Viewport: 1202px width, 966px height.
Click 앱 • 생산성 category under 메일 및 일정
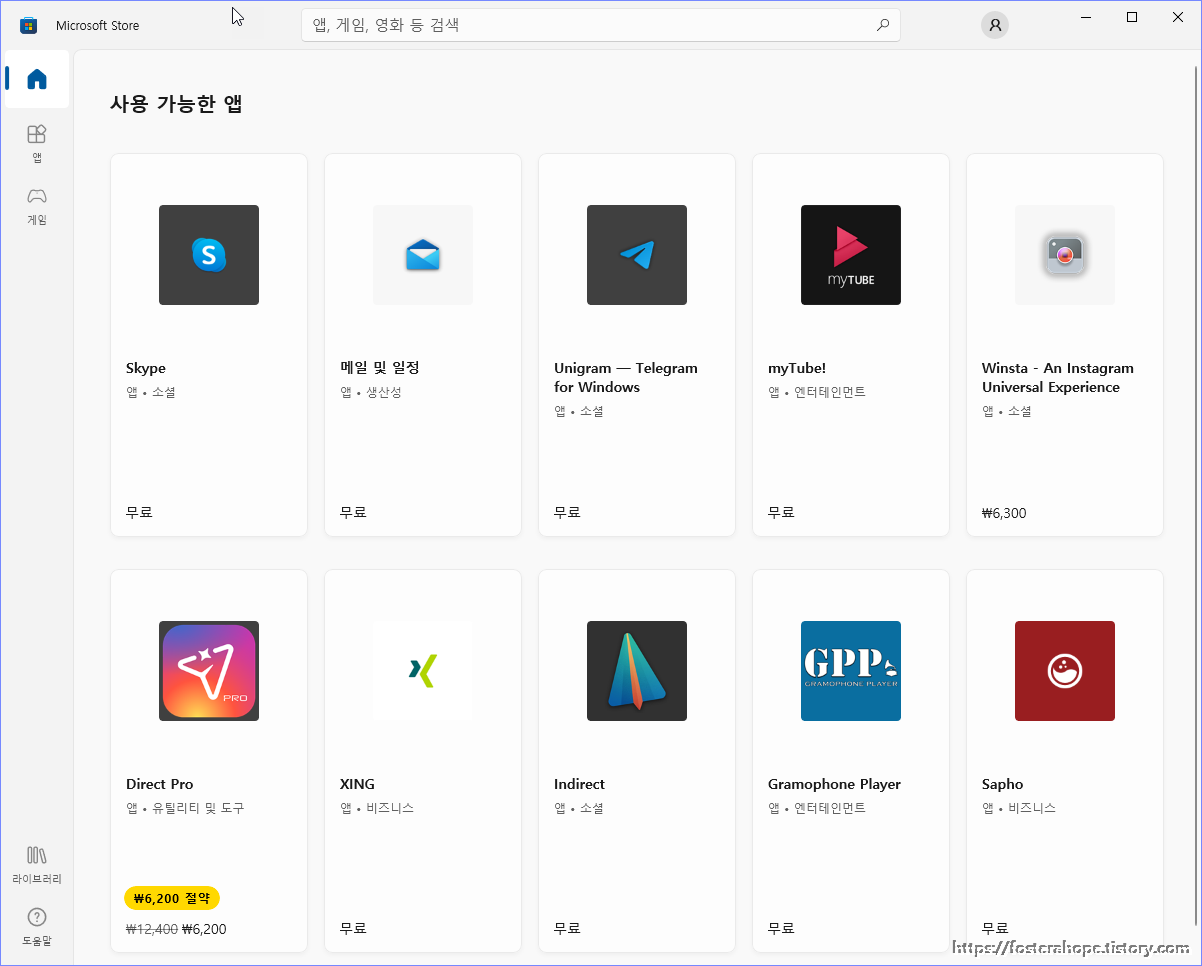(371, 392)
